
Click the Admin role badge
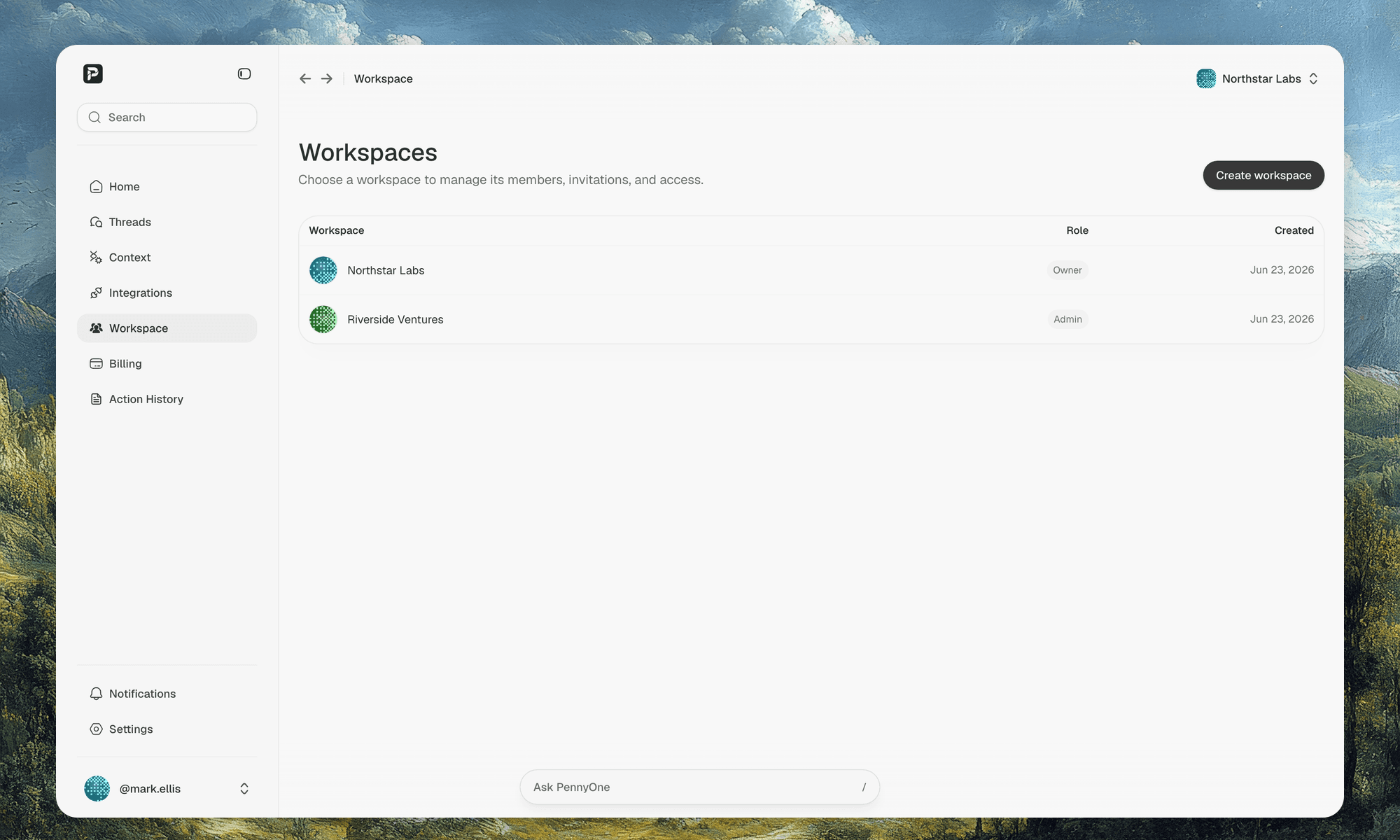pos(1068,319)
